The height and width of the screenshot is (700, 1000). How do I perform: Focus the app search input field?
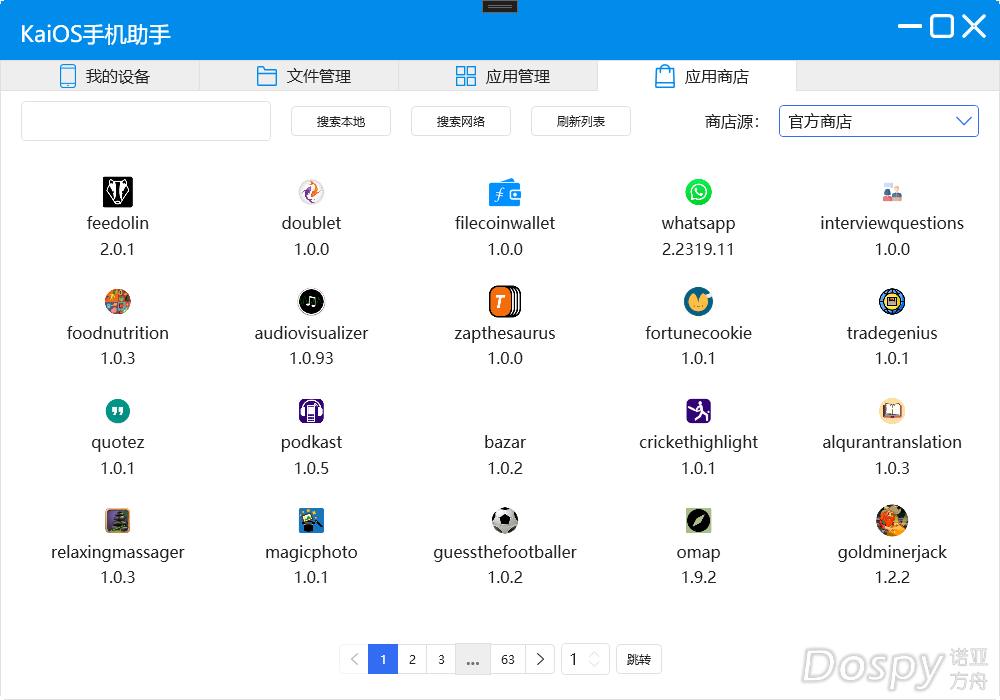coord(146,121)
